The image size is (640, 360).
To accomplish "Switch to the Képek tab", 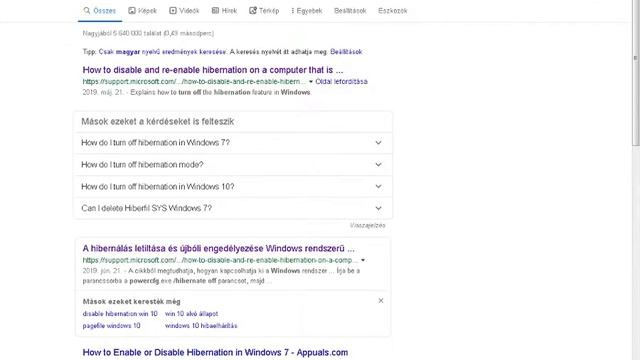I will click(x=142, y=11).
